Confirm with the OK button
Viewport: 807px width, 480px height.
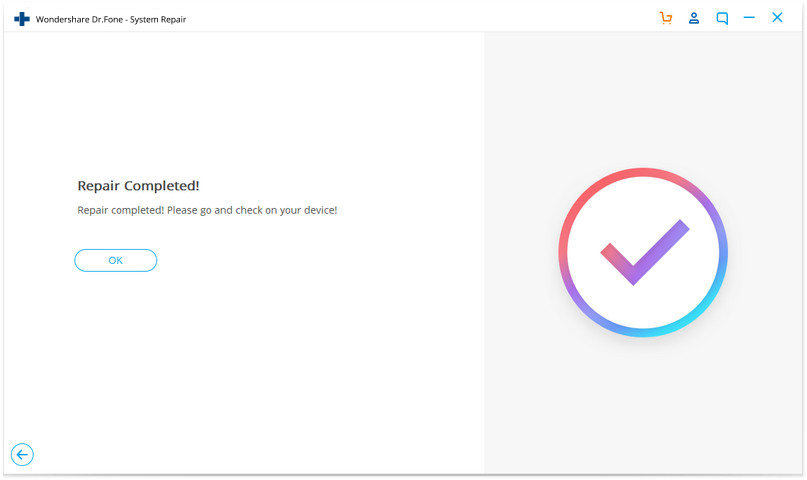116,260
